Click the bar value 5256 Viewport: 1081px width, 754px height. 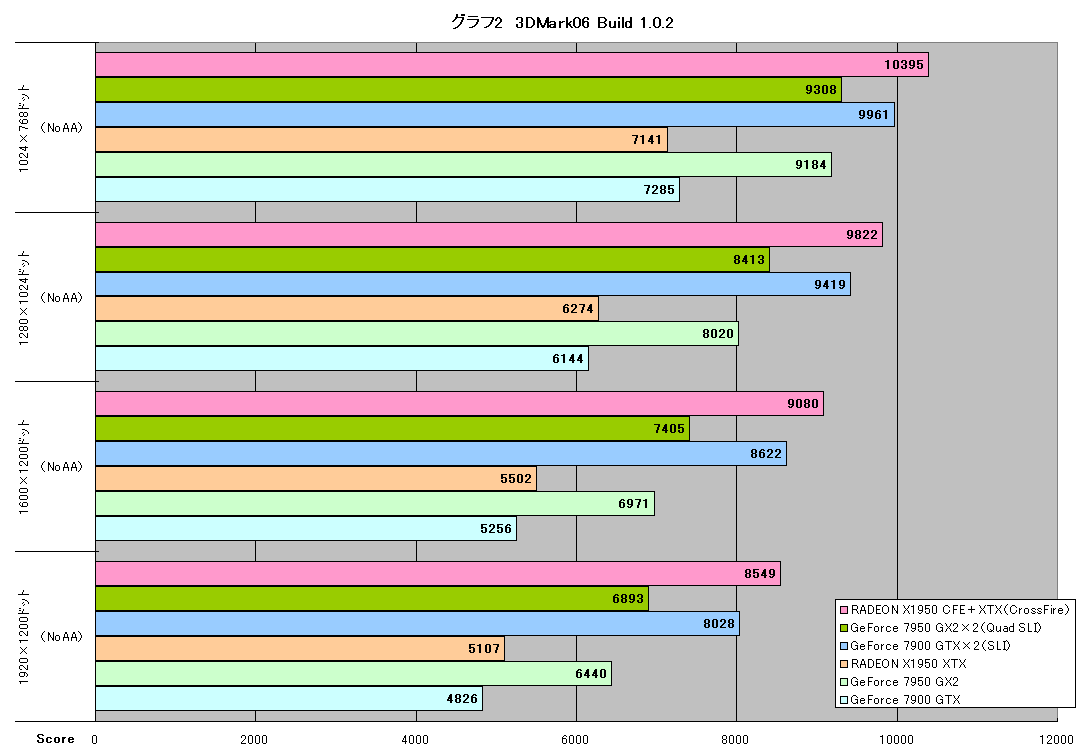coord(496,529)
